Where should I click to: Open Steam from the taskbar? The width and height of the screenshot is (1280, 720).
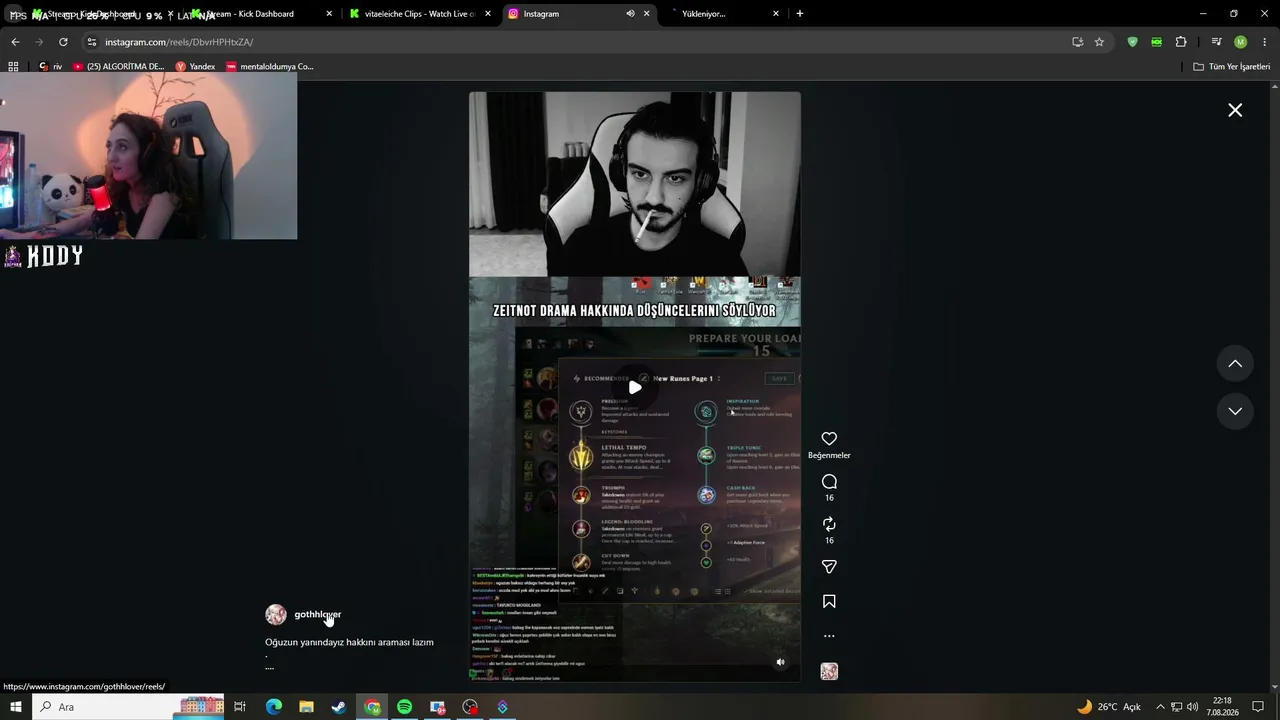(339, 707)
